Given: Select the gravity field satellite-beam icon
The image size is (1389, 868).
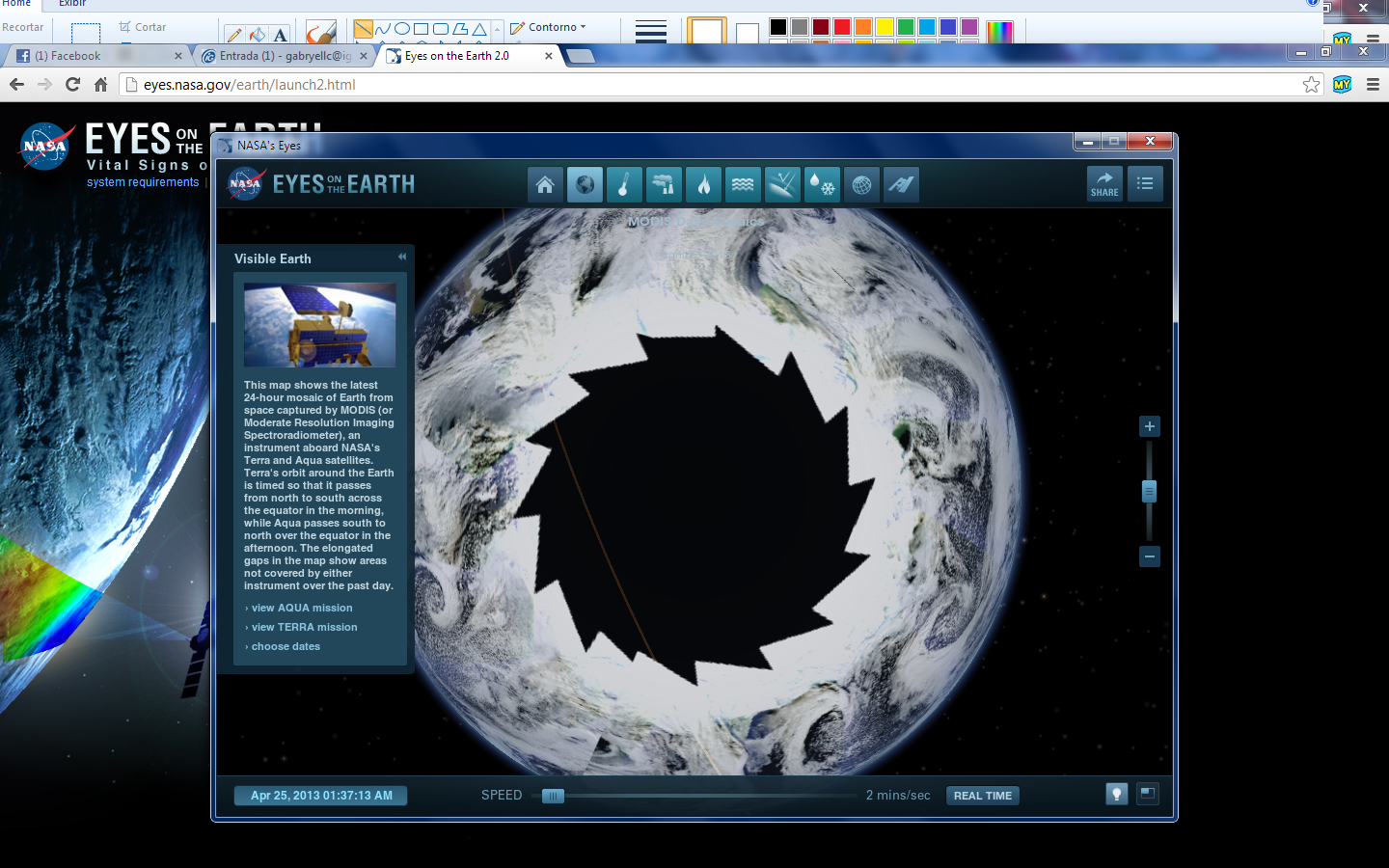Looking at the screenshot, I should tap(782, 184).
